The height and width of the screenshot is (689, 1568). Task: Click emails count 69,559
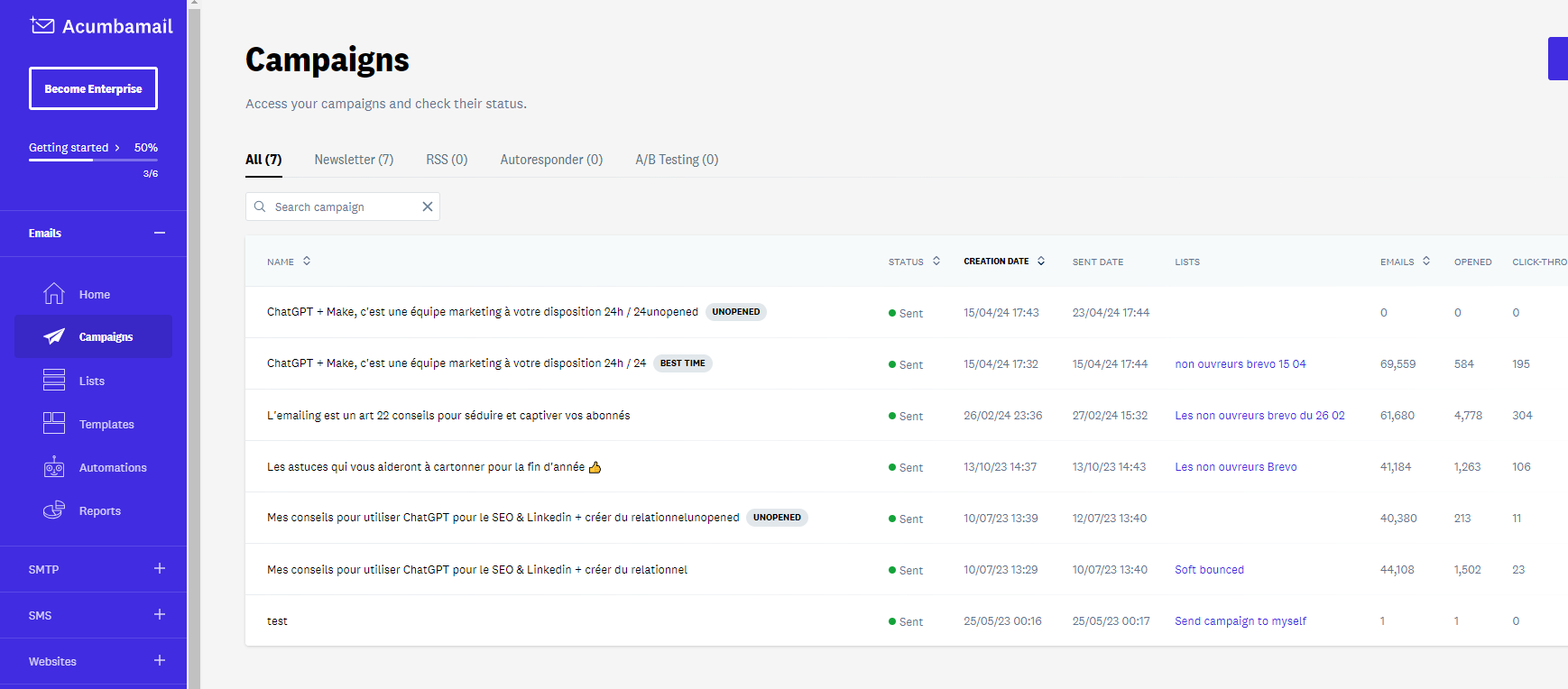click(x=1397, y=364)
